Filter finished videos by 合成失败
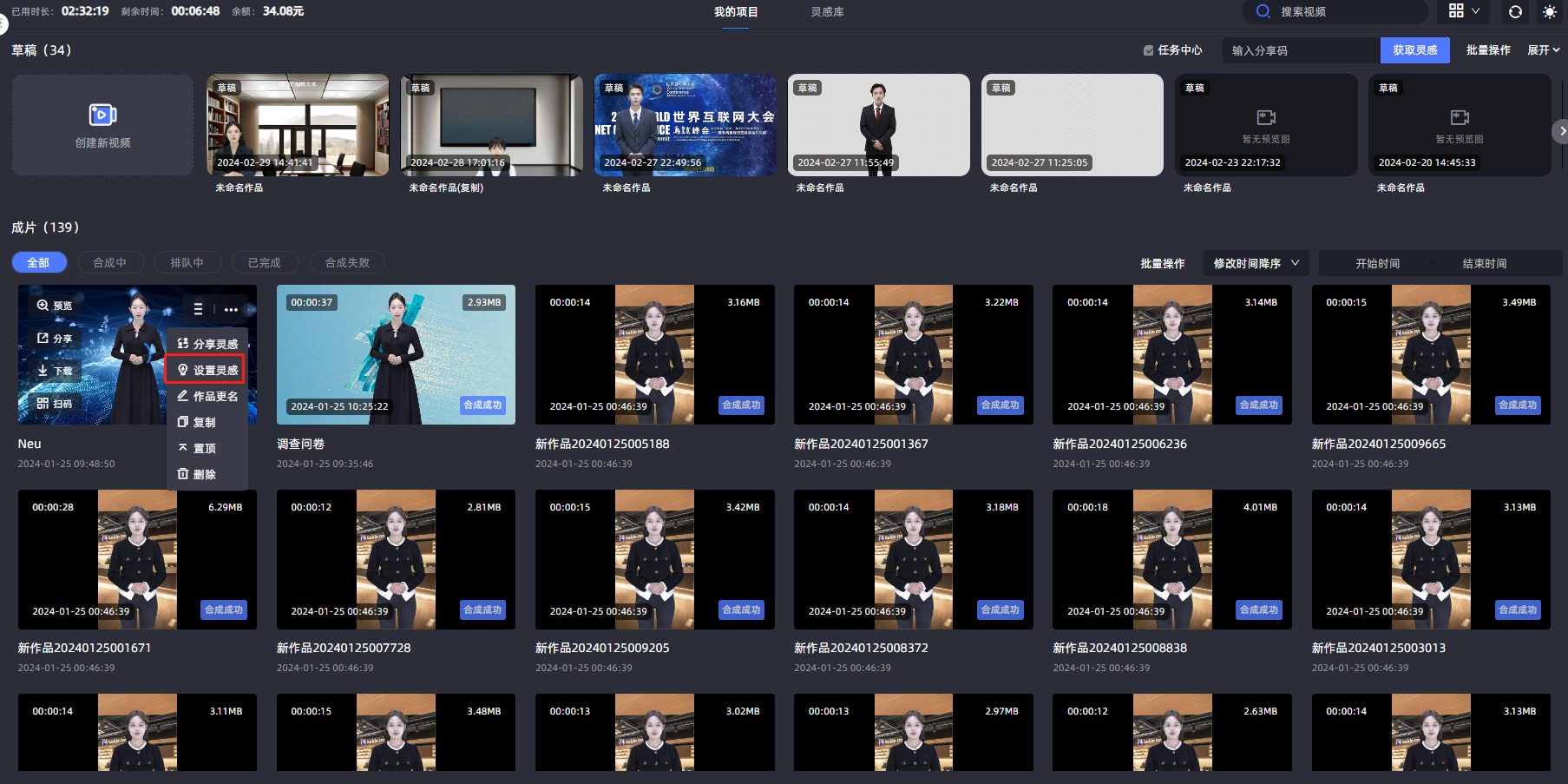The height and width of the screenshot is (784, 1568). point(347,262)
